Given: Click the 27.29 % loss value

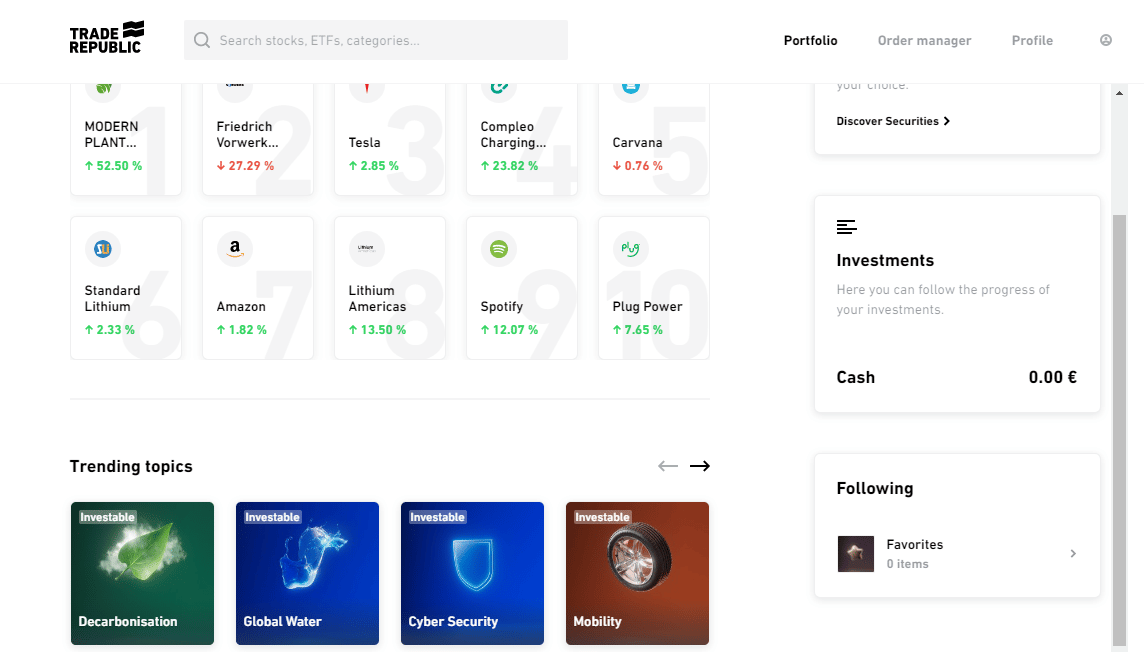Looking at the screenshot, I should [245, 166].
